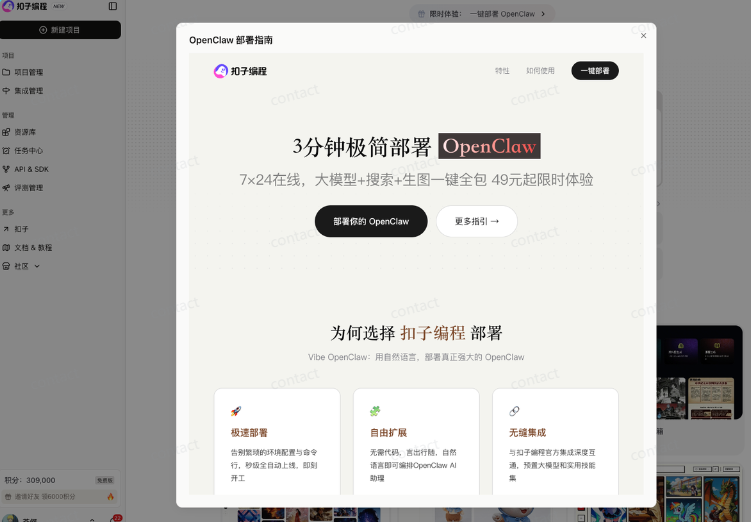Open 资源库 in the sidebar
Image resolution: width=751 pixels, height=522 pixels.
click(x=25, y=132)
